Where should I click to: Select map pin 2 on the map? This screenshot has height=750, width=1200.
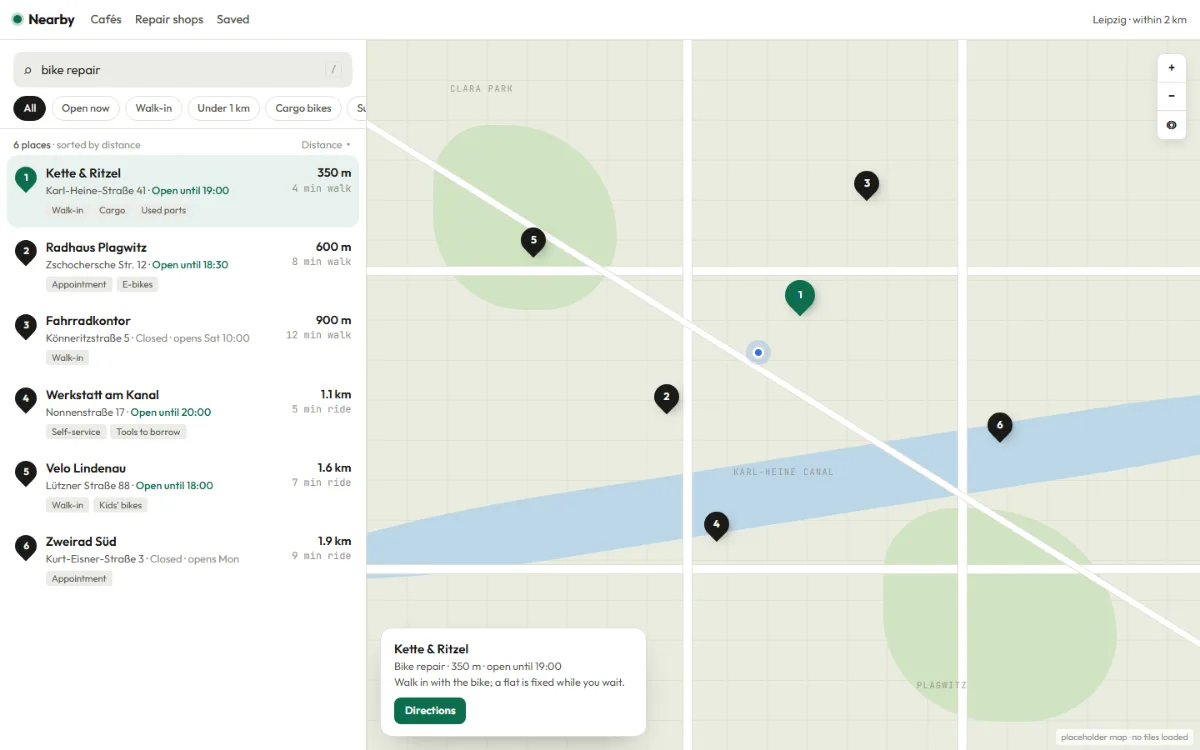click(x=666, y=399)
